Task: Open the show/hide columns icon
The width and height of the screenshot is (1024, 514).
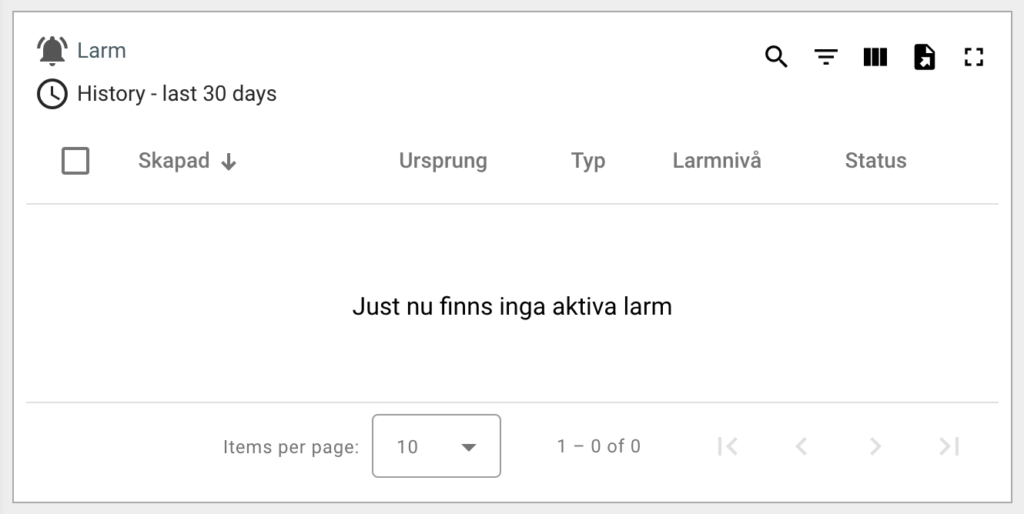Action: [x=875, y=57]
